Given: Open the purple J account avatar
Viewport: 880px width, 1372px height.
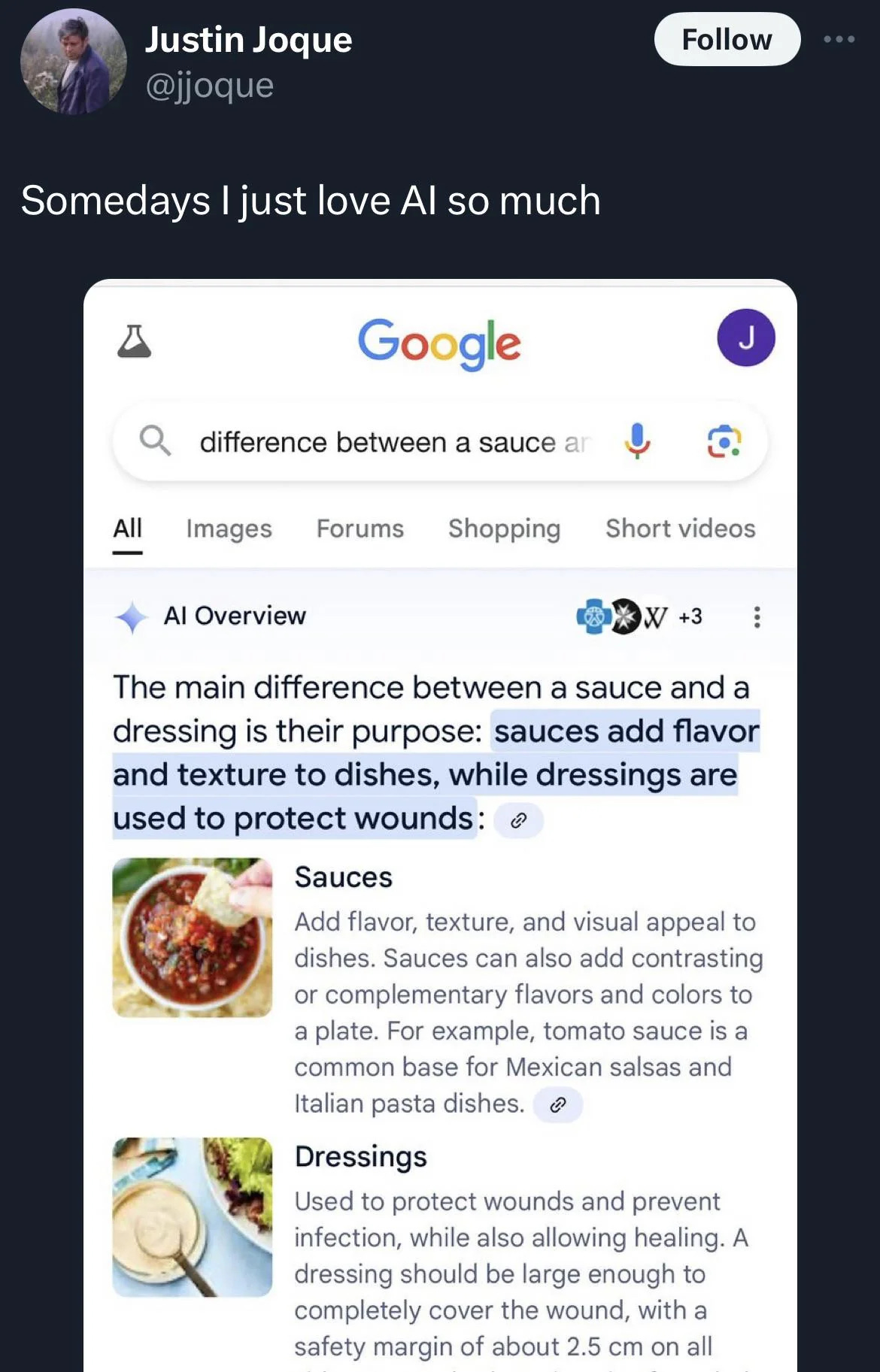Looking at the screenshot, I should tap(746, 338).
